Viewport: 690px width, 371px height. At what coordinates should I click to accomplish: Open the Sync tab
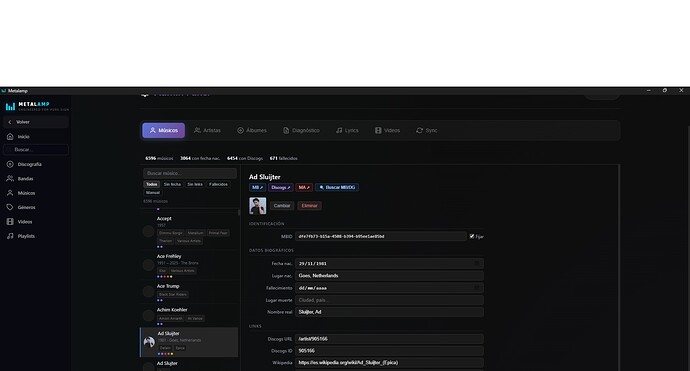[427, 130]
